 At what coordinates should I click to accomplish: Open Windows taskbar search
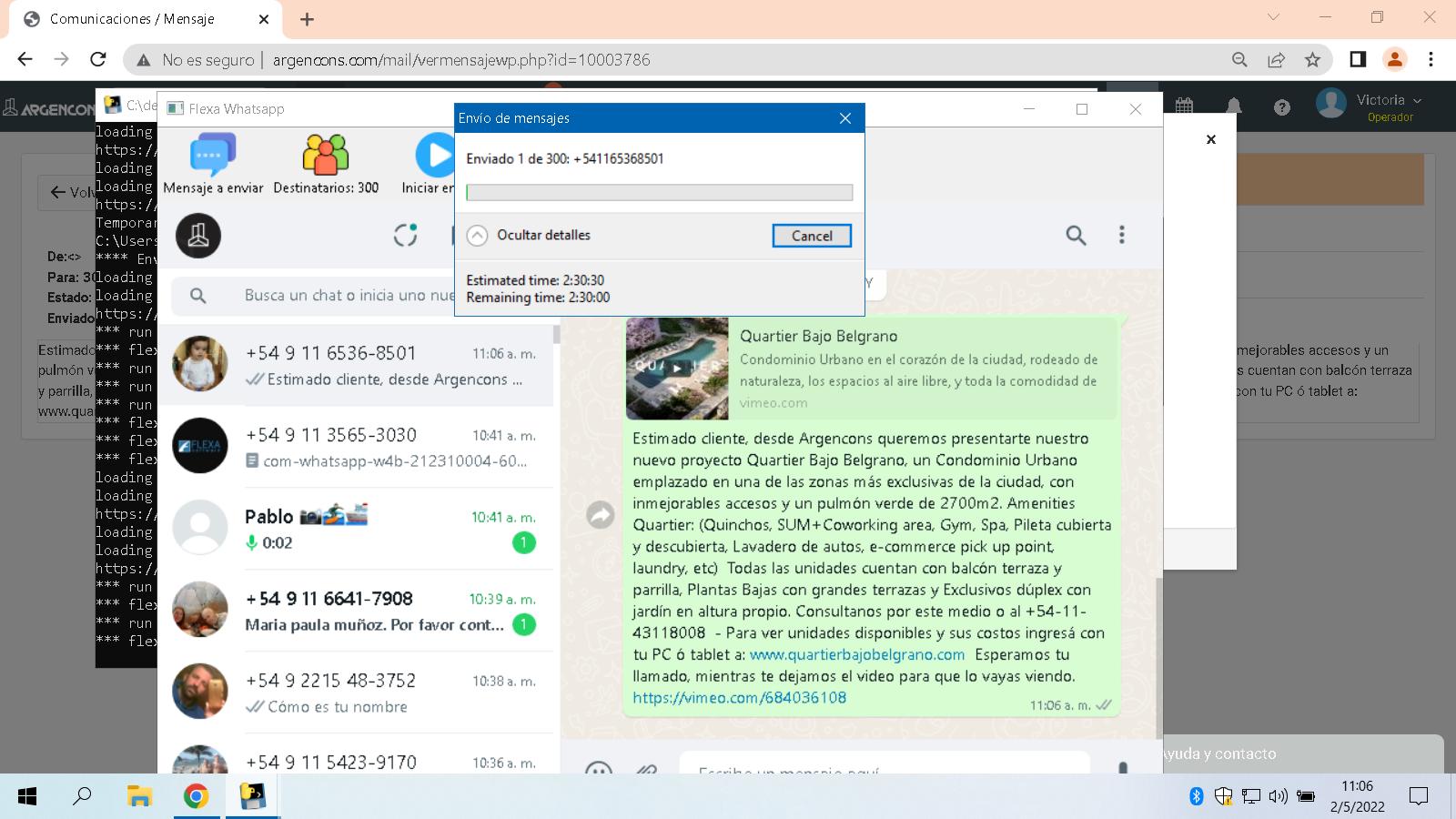pos(82,797)
